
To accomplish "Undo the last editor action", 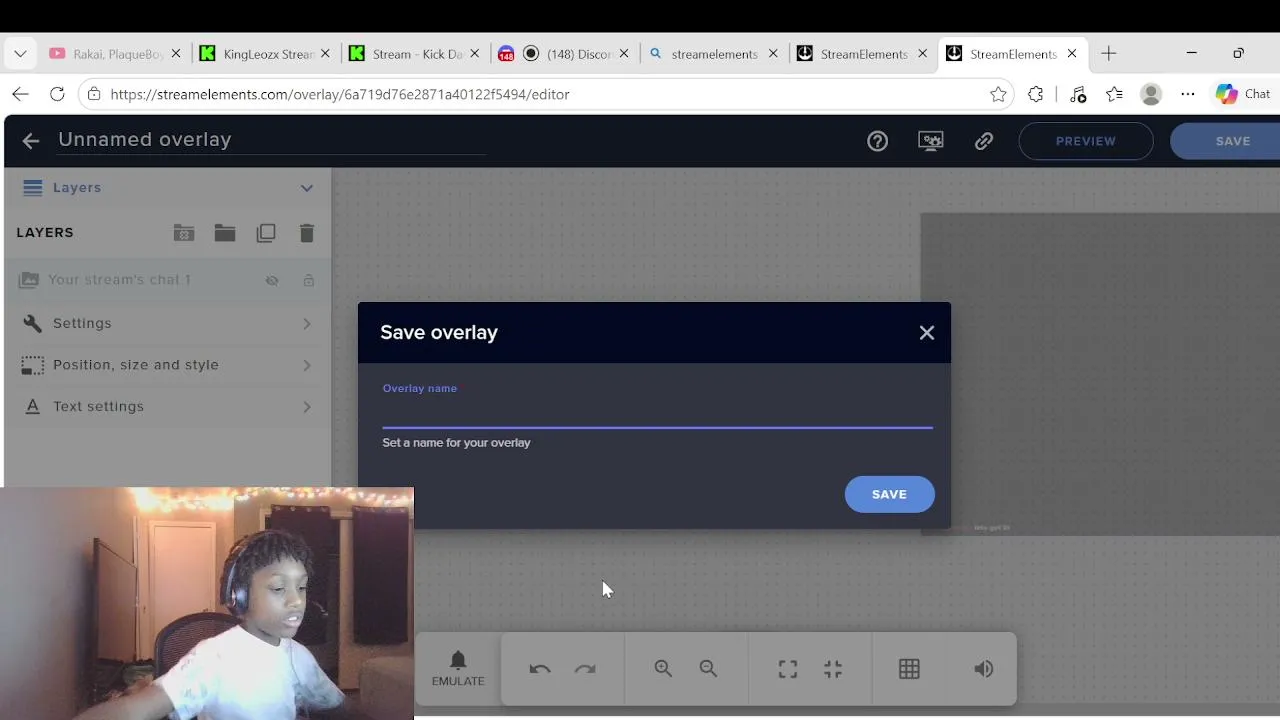I will tap(540, 669).
